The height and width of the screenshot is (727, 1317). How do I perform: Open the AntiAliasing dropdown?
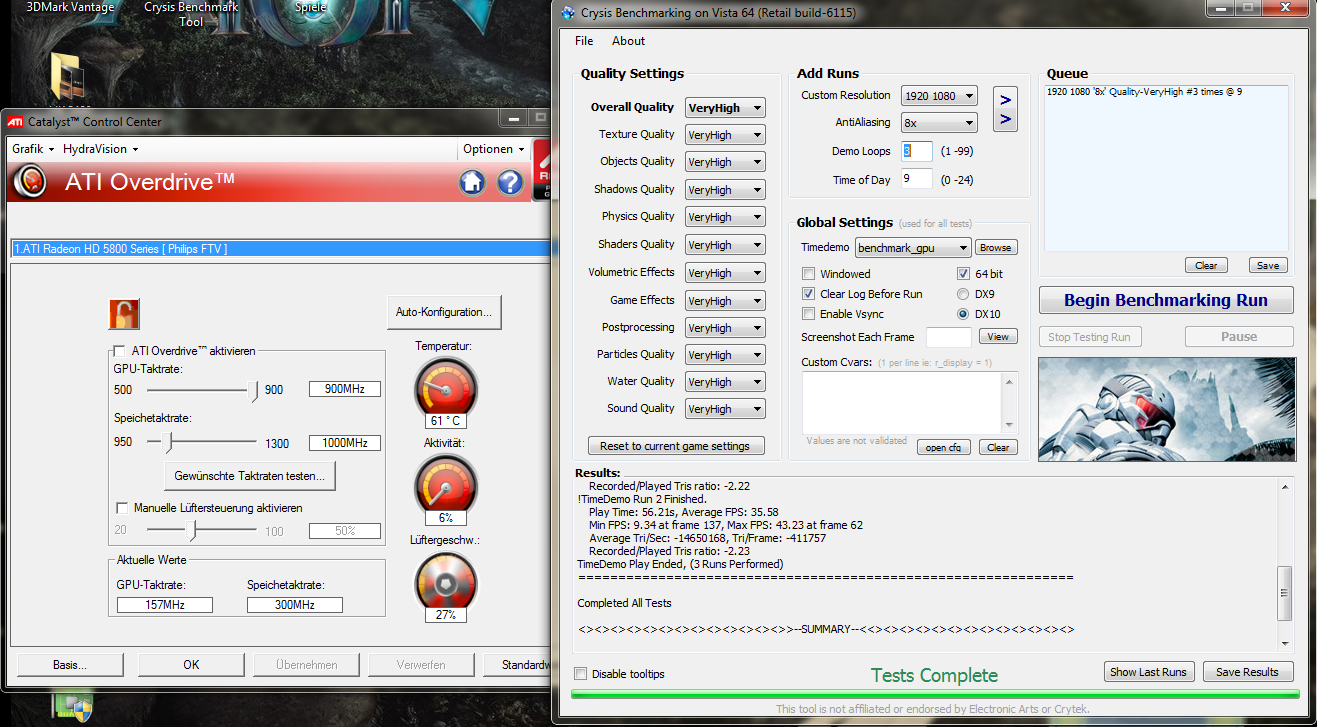pyautogui.click(x=939, y=123)
